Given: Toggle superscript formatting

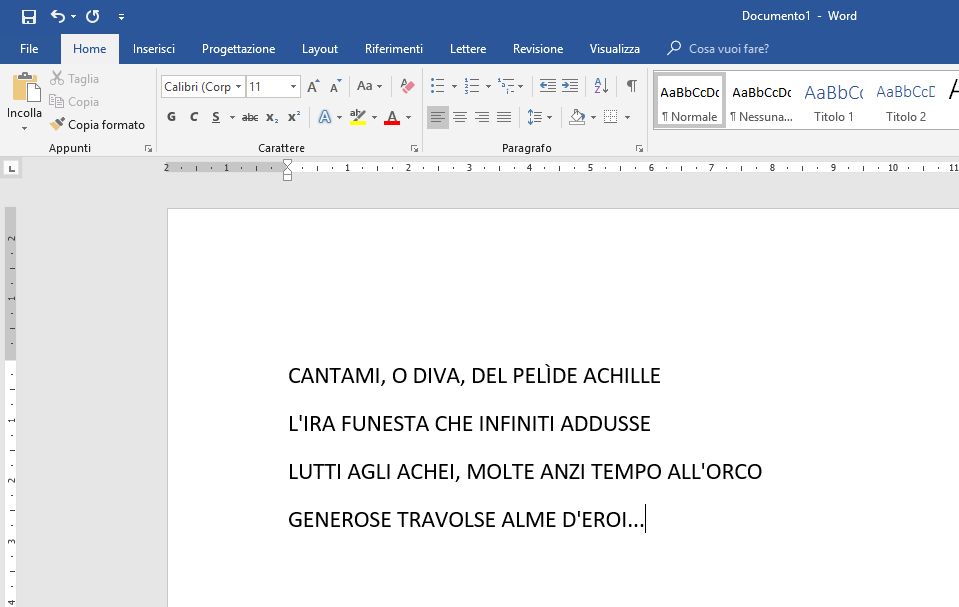Looking at the screenshot, I should [x=294, y=117].
